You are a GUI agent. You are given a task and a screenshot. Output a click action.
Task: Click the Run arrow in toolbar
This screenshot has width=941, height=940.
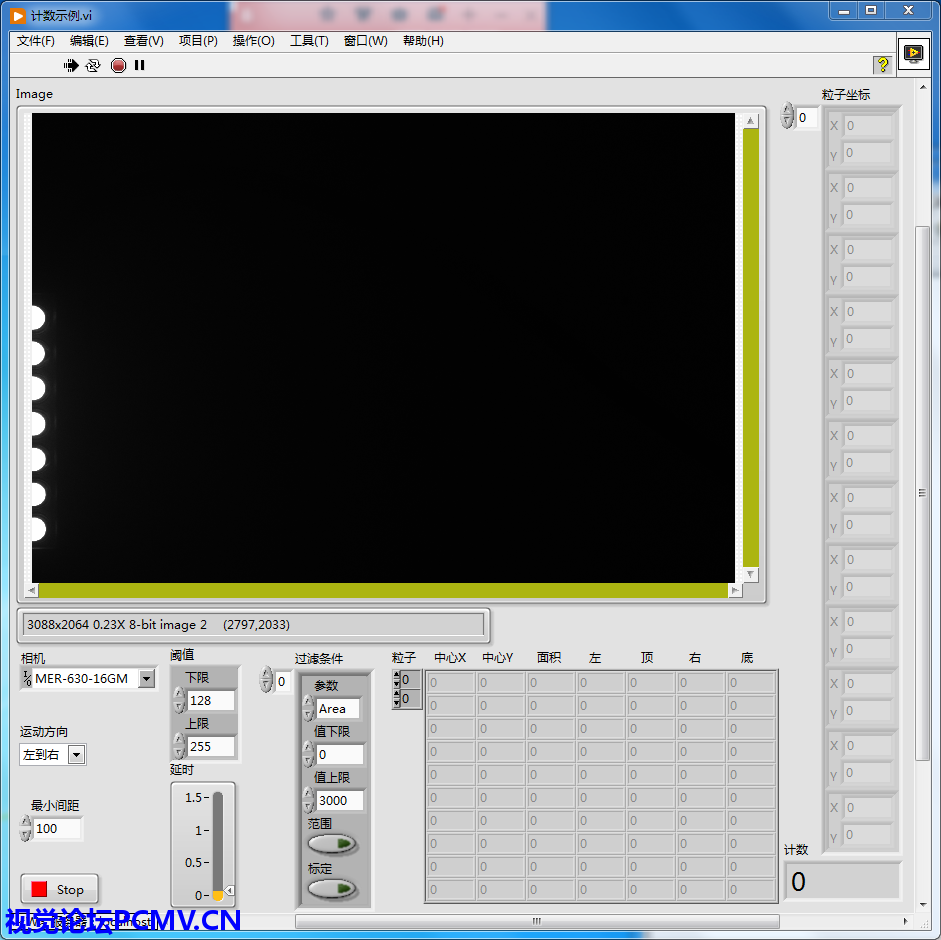click(x=71, y=65)
